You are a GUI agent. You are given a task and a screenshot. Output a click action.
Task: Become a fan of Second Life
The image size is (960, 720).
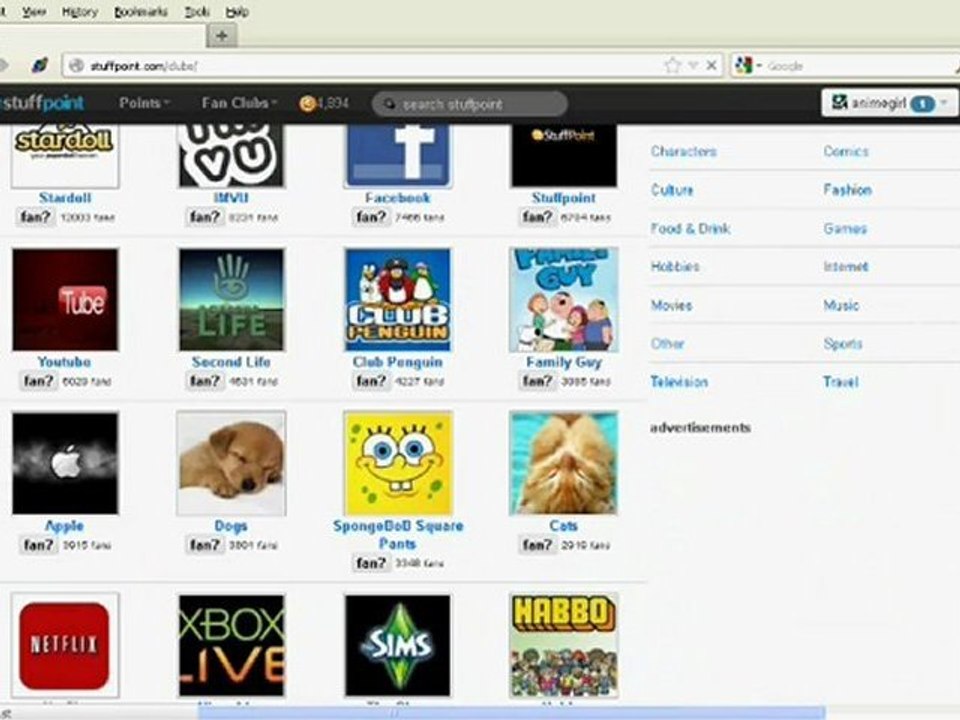(205, 381)
